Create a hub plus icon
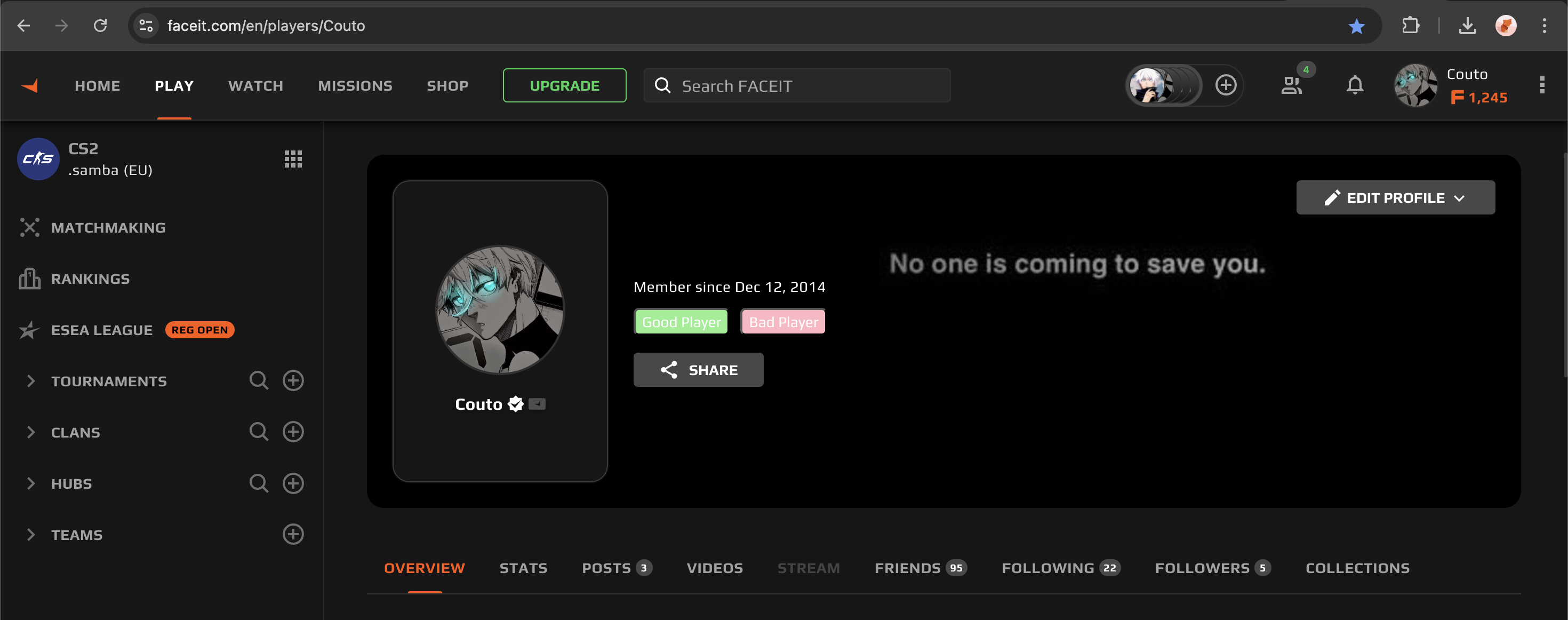The width and height of the screenshot is (1568, 620). click(293, 483)
